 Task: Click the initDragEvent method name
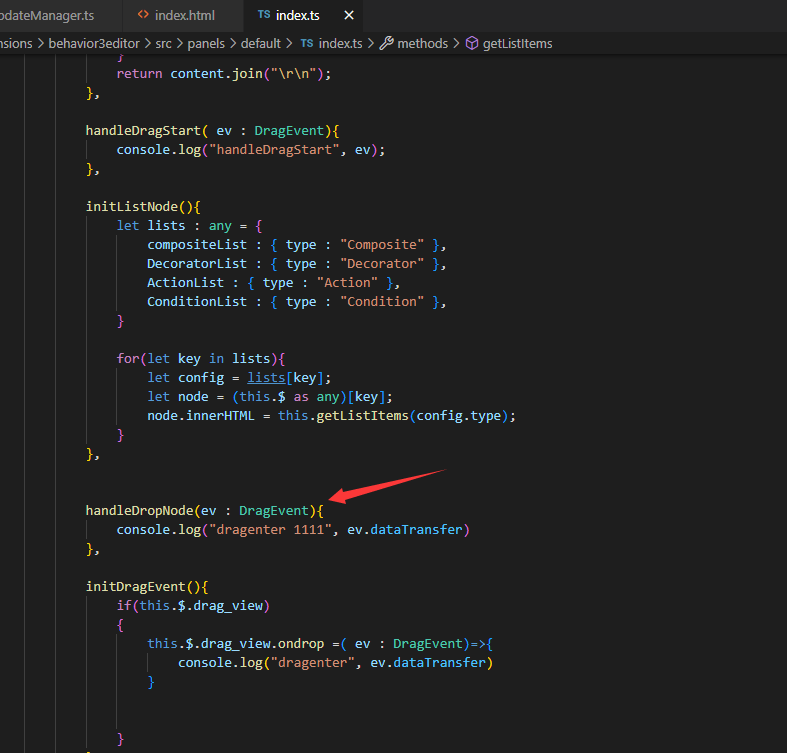click(x=135, y=586)
